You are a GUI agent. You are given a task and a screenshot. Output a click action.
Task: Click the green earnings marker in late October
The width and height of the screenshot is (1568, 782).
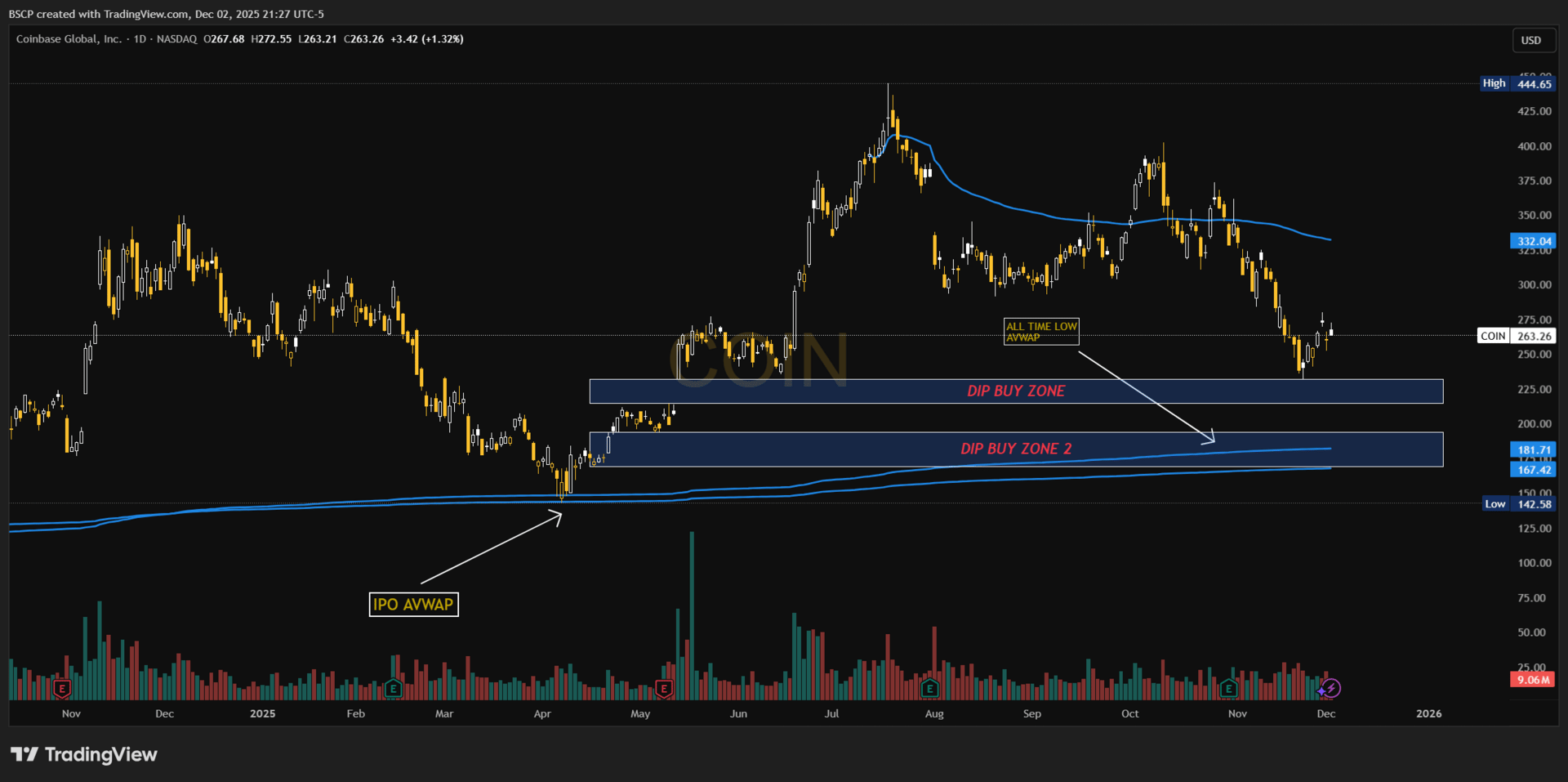coord(1228,689)
